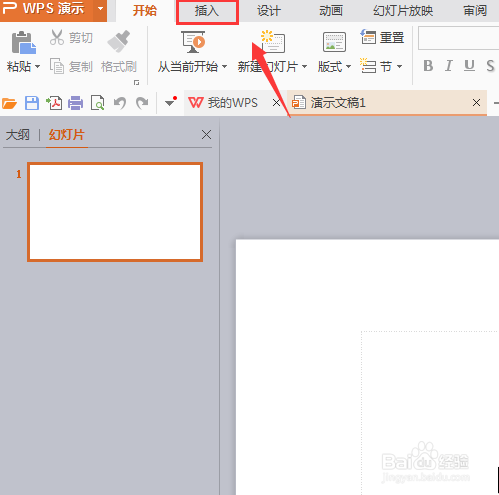Click the Open folder icon in quick toolbar
The width and height of the screenshot is (499, 495).
click(x=9, y=103)
